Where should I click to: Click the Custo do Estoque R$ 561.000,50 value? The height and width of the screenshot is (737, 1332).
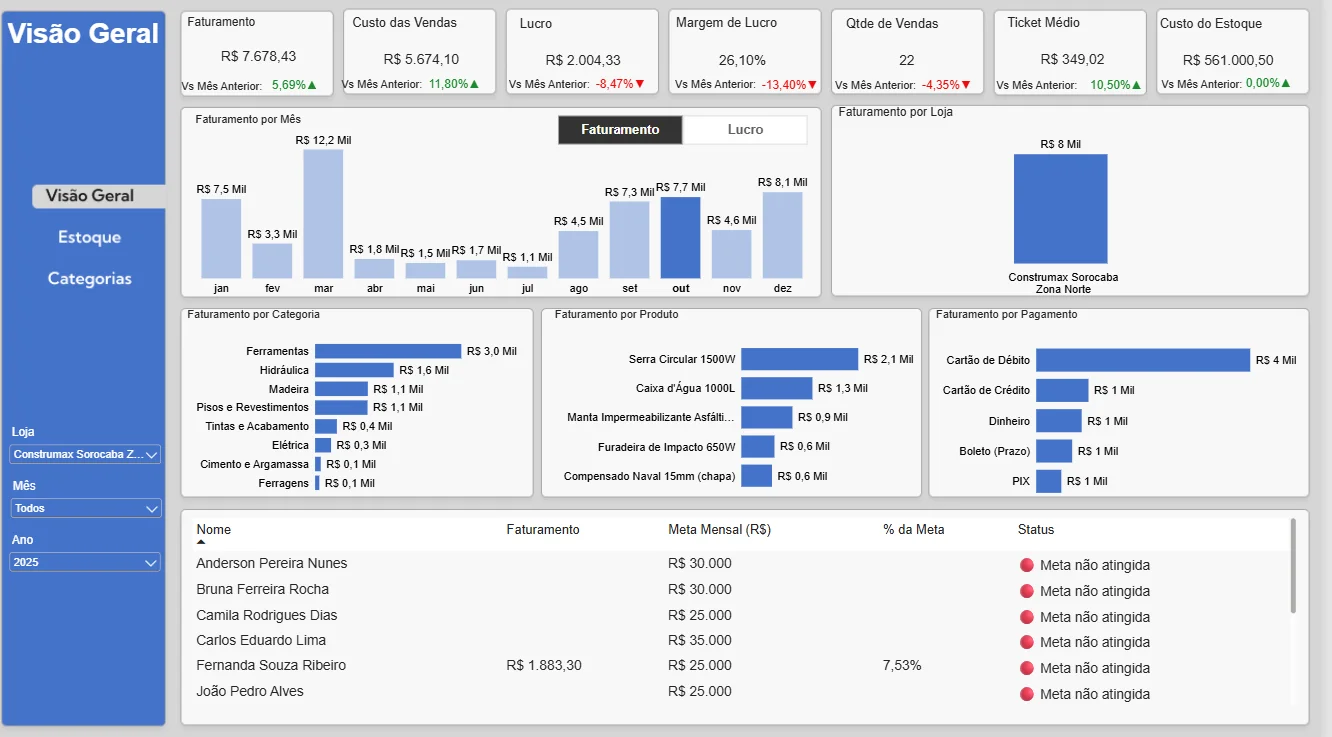1228,60
